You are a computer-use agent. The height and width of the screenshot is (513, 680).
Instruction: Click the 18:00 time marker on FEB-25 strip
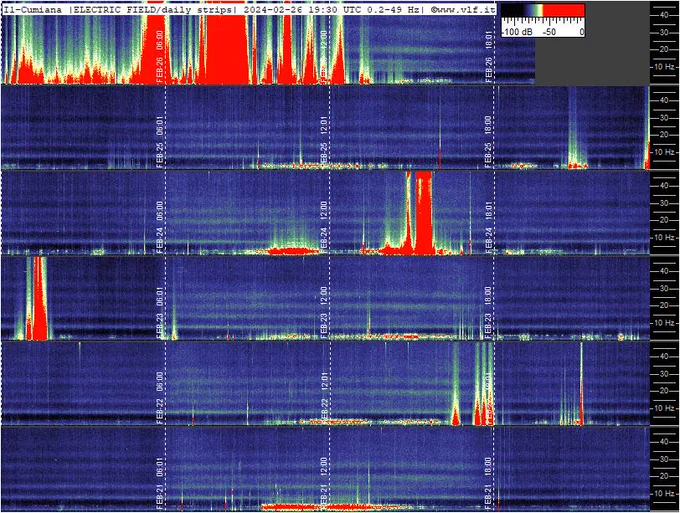click(489, 124)
